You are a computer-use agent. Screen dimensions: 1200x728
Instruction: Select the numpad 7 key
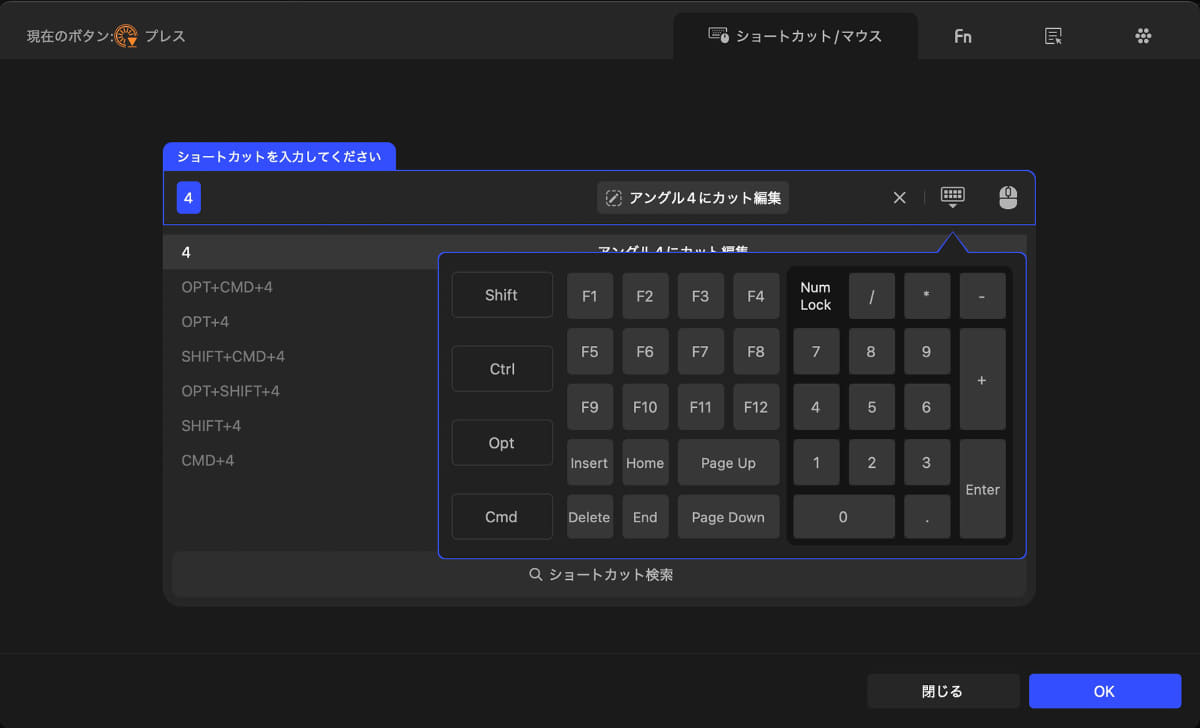tap(816, 352)
